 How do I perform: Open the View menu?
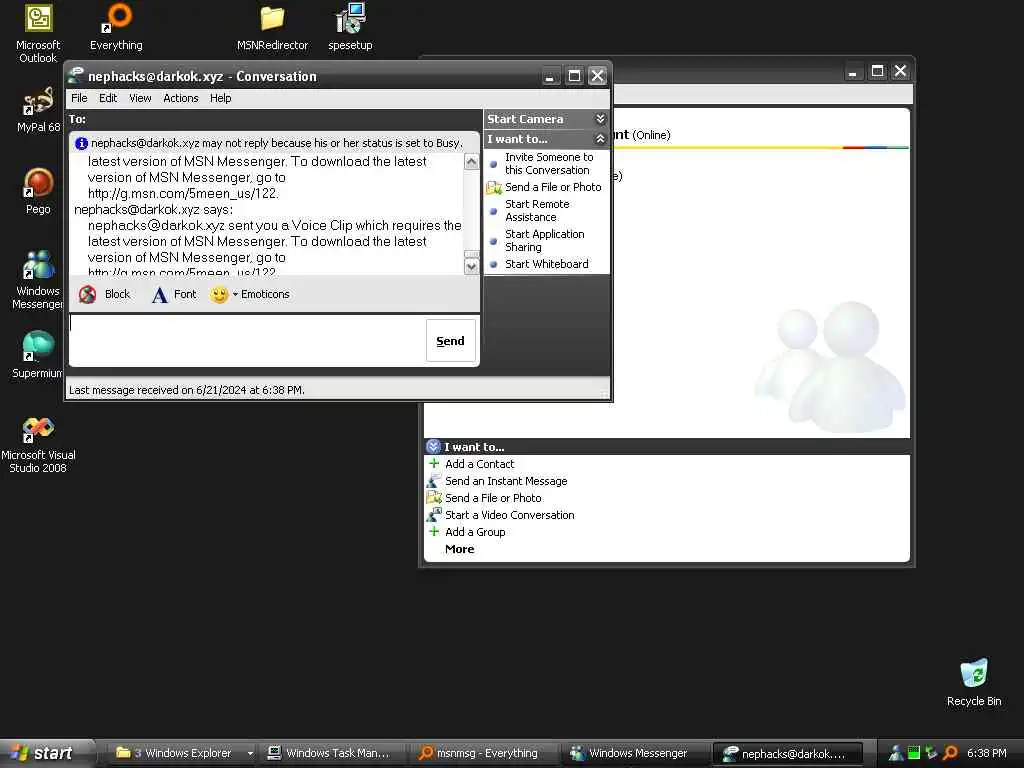click(140, 98)
